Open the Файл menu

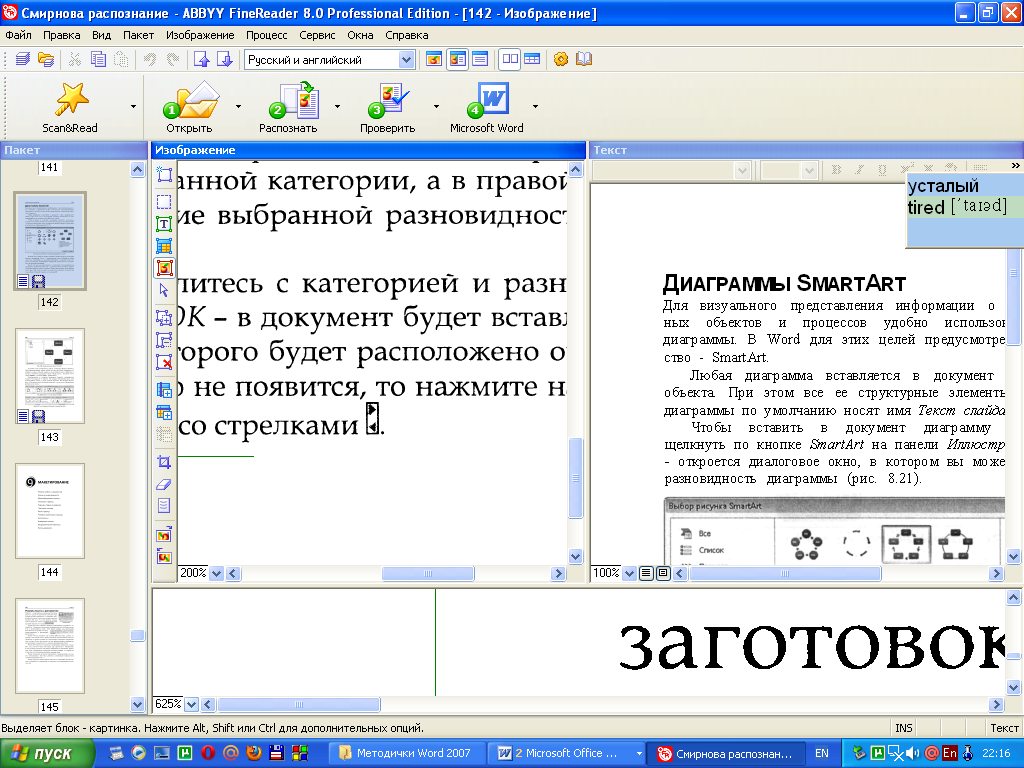[18, 35]
